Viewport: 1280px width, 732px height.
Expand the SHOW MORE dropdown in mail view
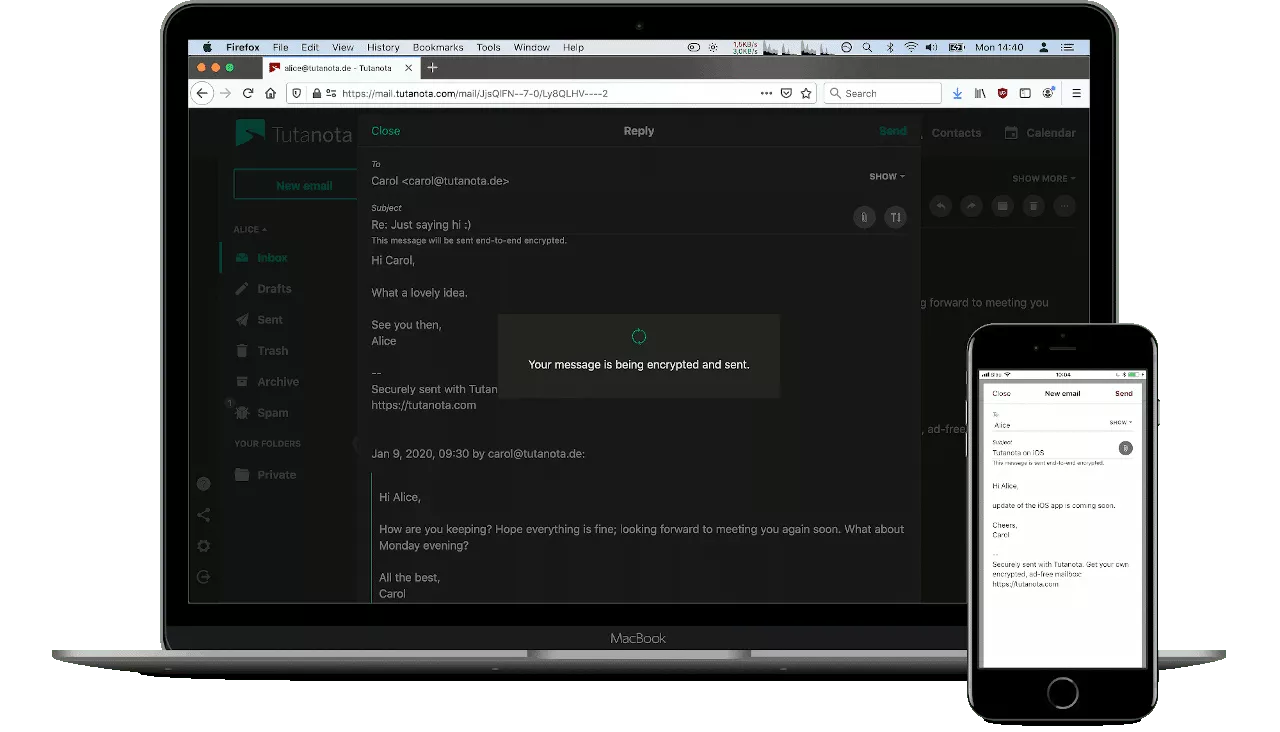click(1044, 179)
